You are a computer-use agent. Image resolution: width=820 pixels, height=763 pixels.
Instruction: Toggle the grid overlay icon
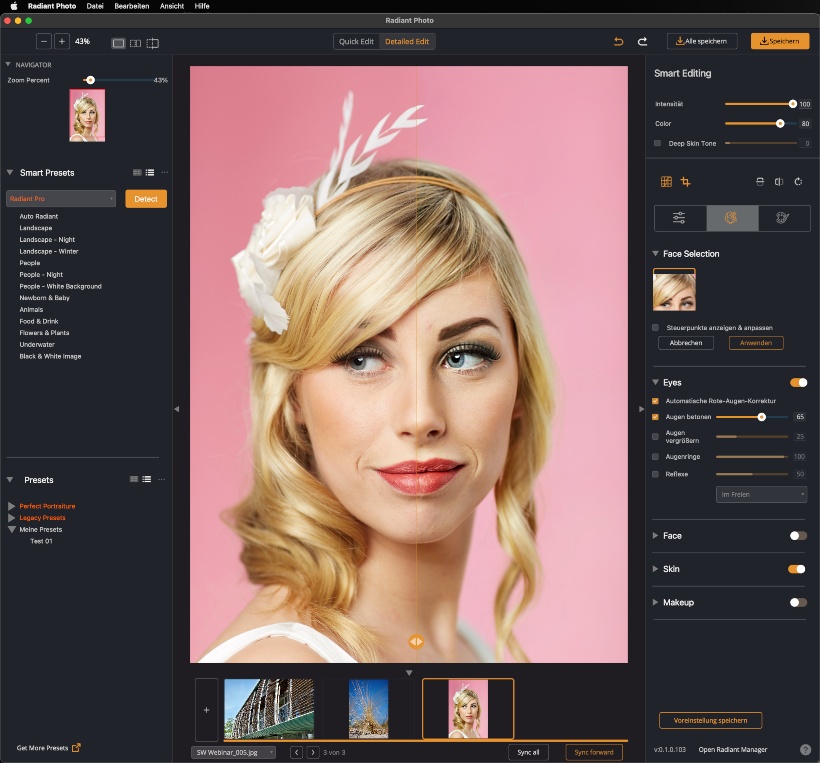pyautogui.click(x=666, y=181)
